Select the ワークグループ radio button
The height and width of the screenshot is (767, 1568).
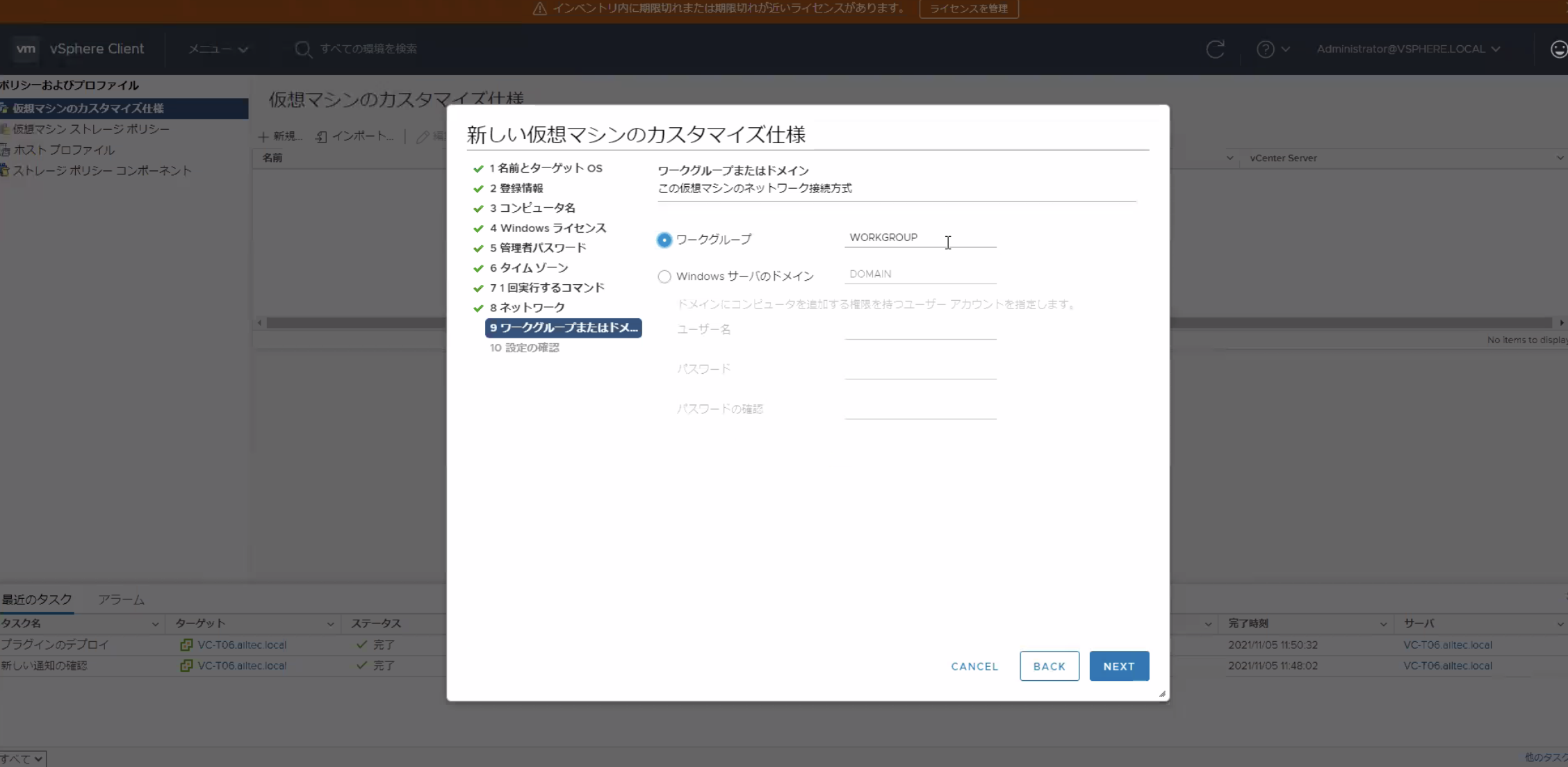(664, 239)
